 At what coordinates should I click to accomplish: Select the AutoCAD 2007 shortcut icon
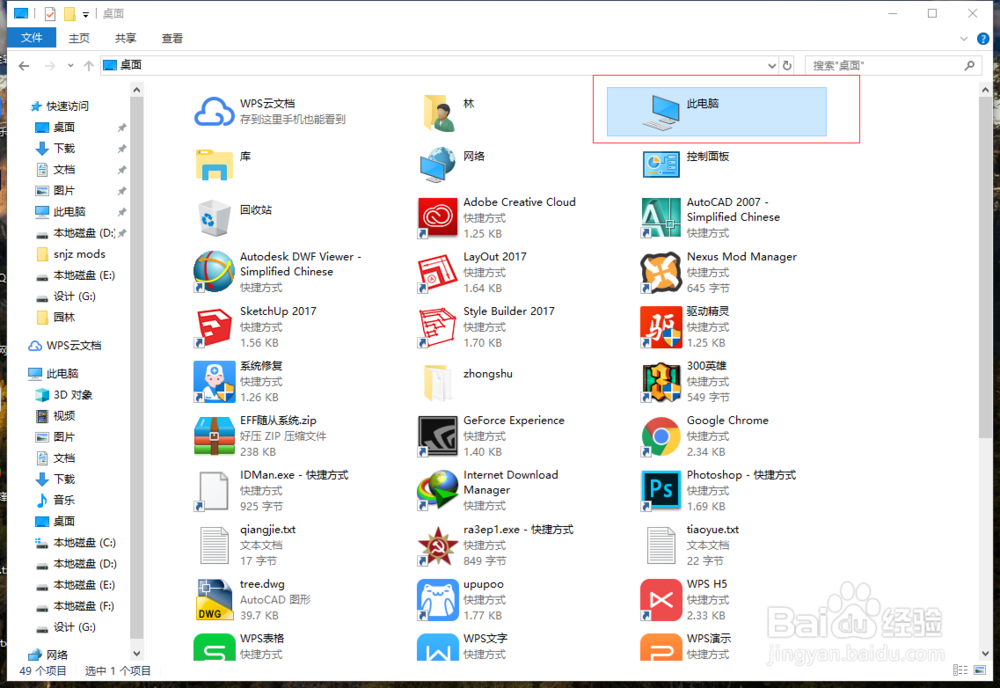661,218
